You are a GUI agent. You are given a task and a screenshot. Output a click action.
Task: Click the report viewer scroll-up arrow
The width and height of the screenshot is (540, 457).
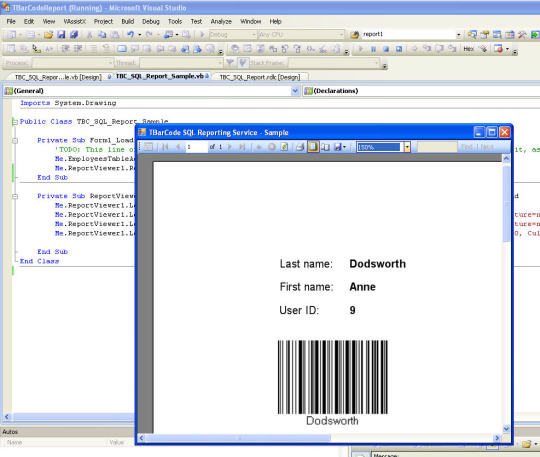coord(506,158)
